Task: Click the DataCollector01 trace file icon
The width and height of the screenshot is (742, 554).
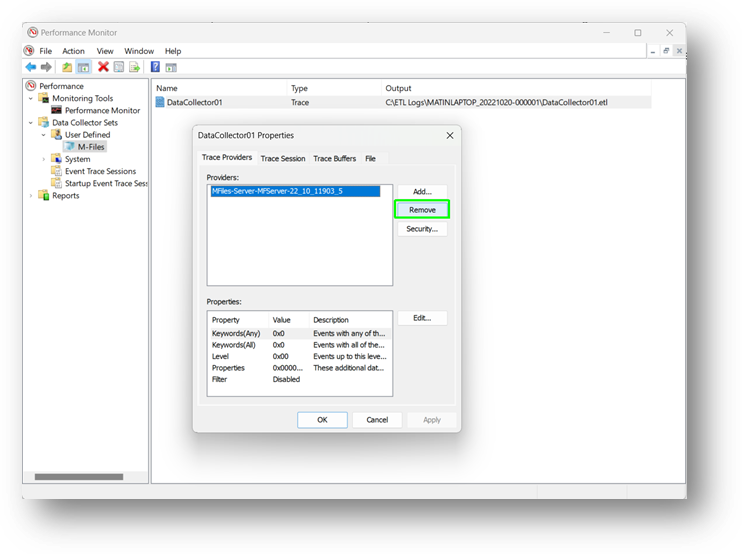Action: [x=160, y=102]
